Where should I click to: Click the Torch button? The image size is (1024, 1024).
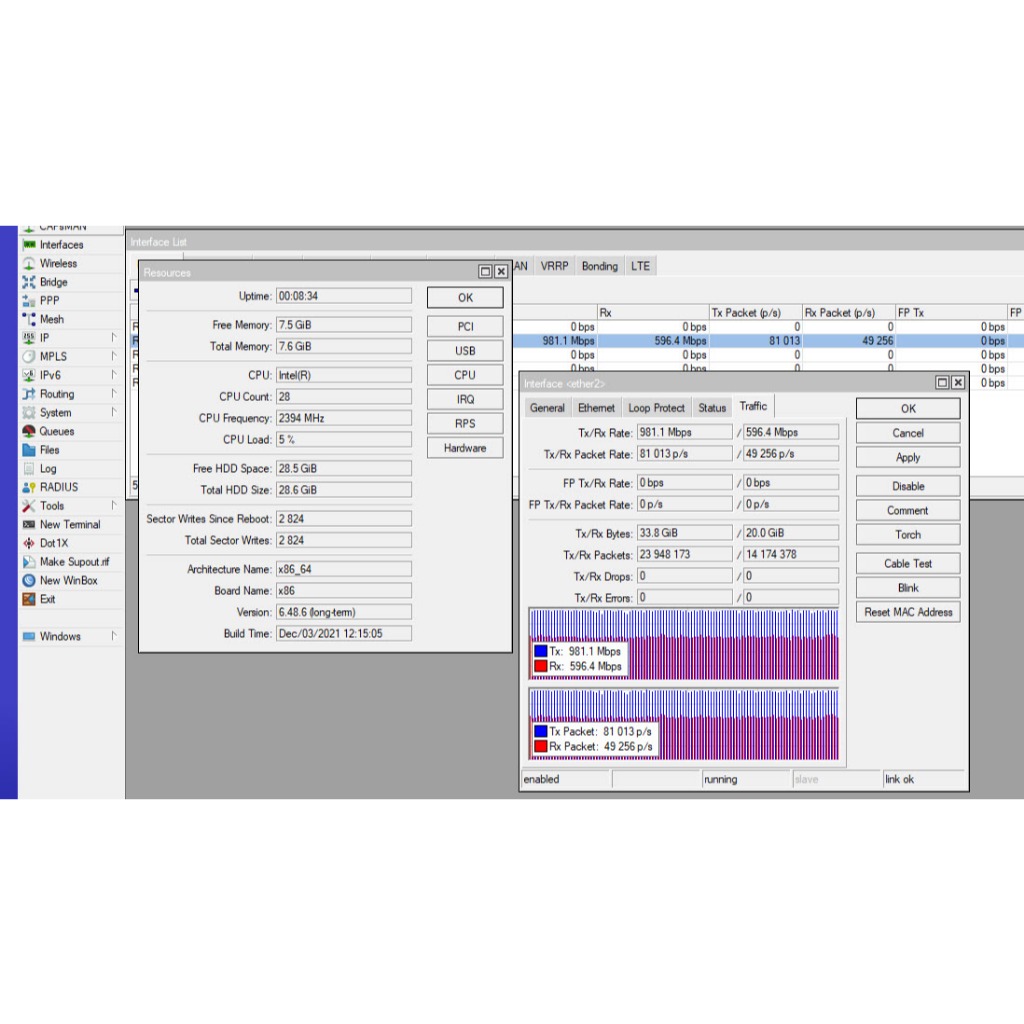(907, 535)
